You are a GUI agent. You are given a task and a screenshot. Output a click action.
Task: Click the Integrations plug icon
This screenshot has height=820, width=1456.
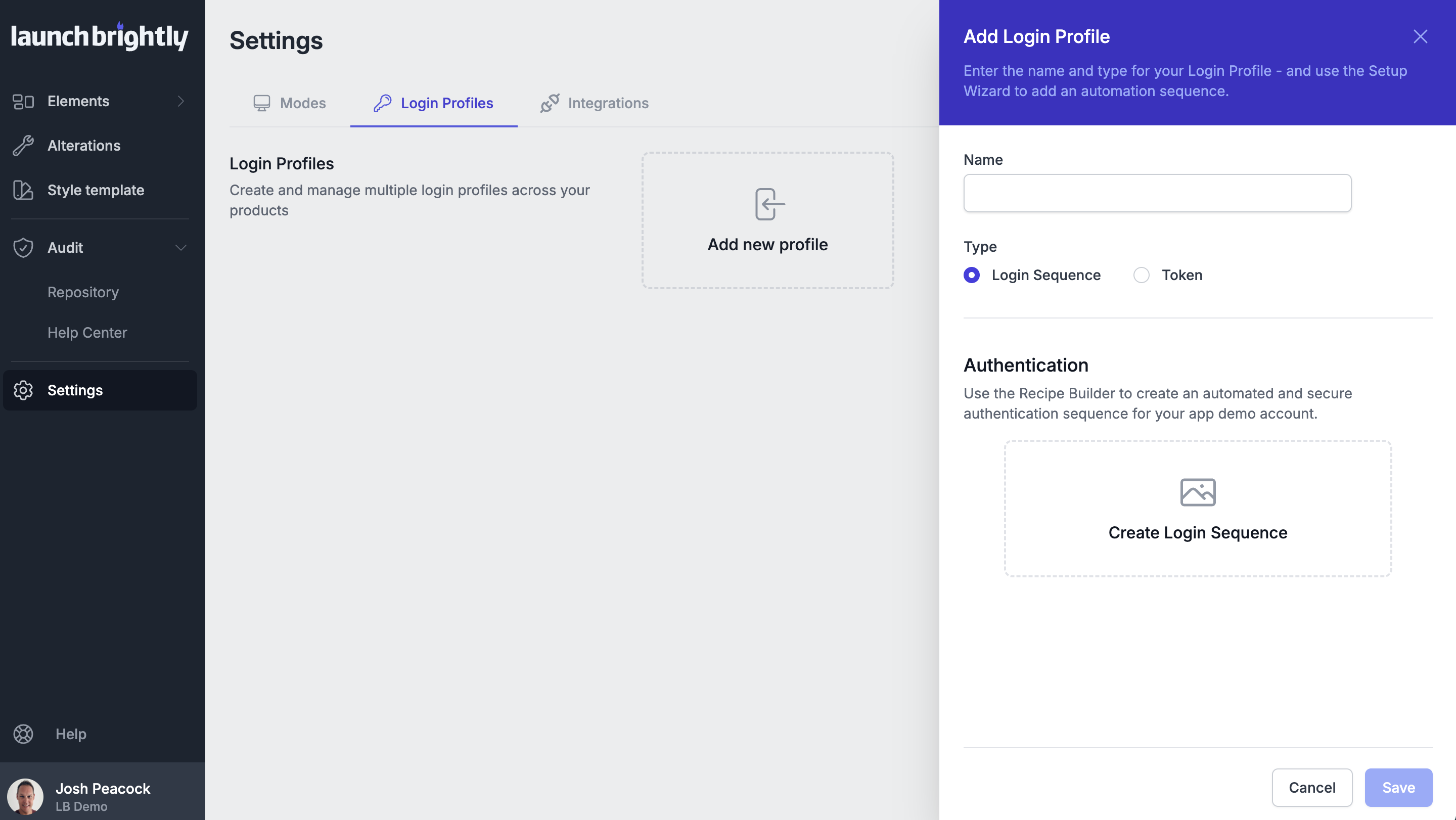[550, 103]
